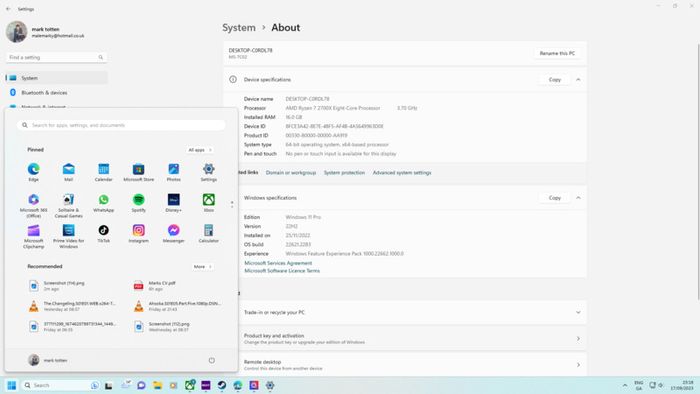Open Steam from the taskbar
700x394 pixels.
(x=222, y=385)
